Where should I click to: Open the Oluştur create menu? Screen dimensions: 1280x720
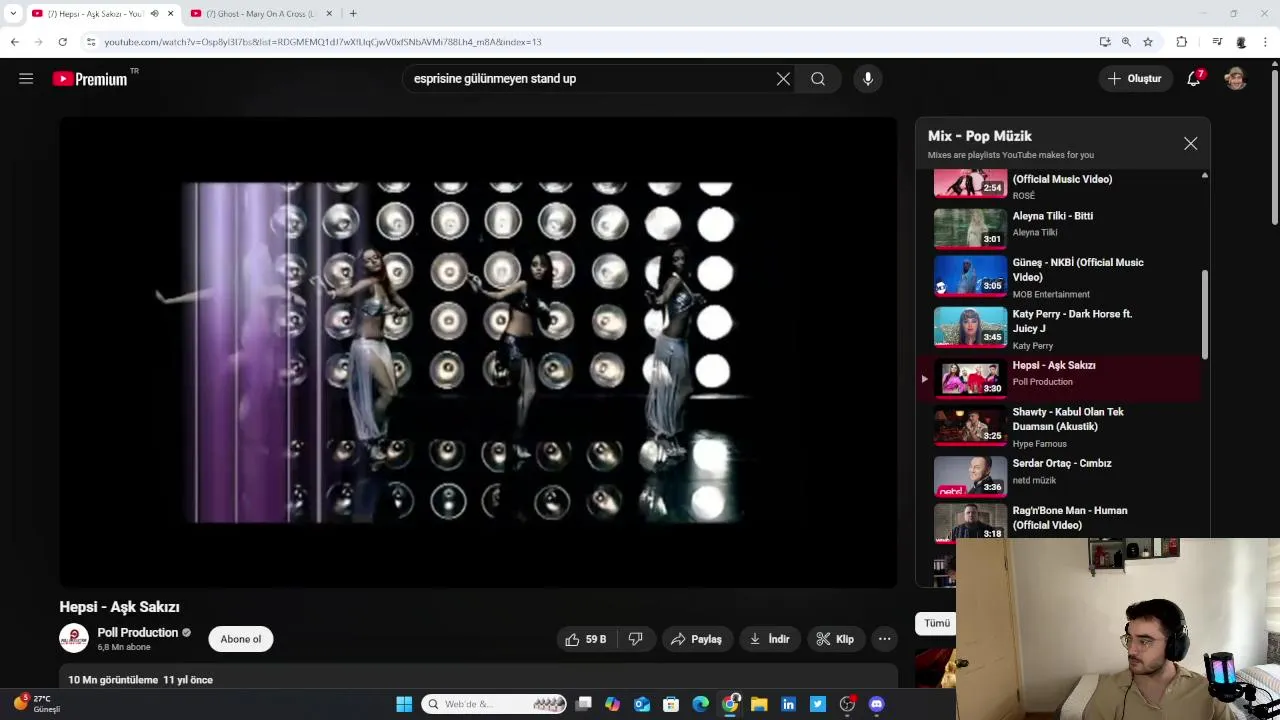coord(1135,79)
